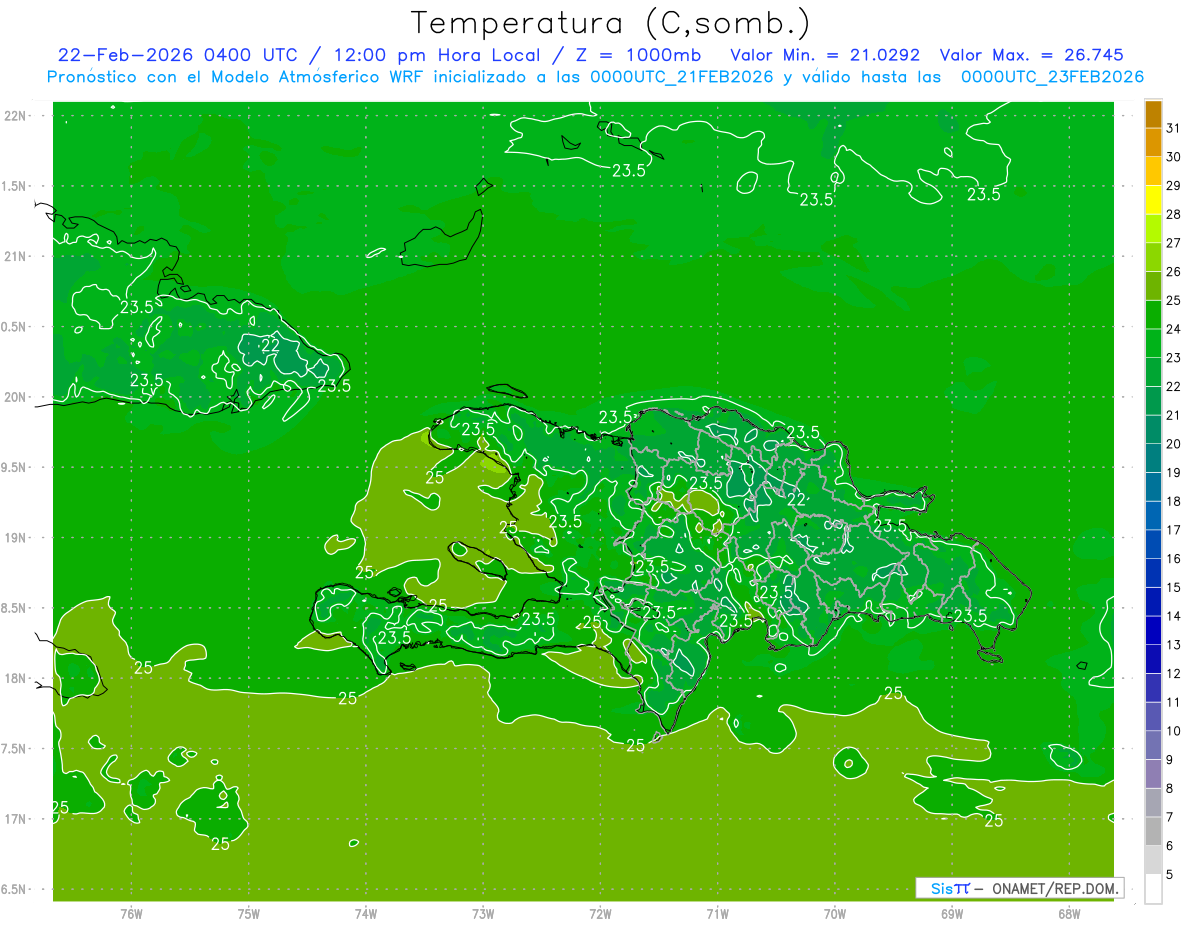The image size is (1200, 927).
Task: Click the "22" contour label over Dominican Republic
Action: click(x=797, y=499)
